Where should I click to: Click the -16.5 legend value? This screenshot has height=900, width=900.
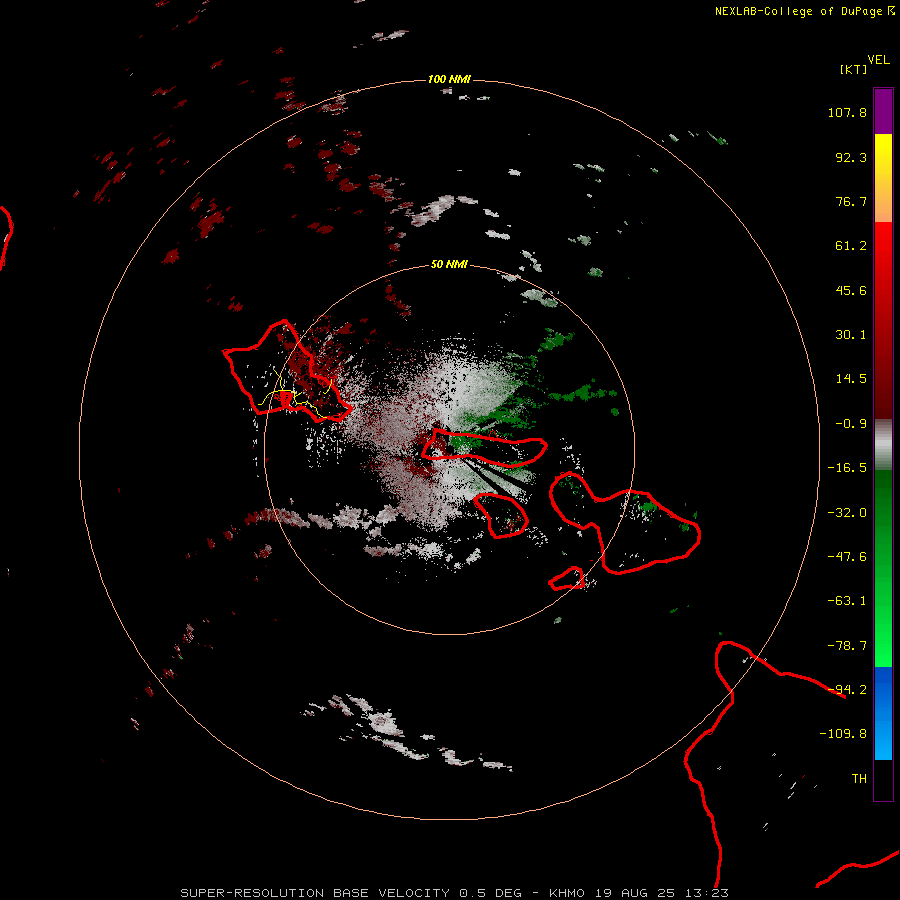[x=847, y=468]
